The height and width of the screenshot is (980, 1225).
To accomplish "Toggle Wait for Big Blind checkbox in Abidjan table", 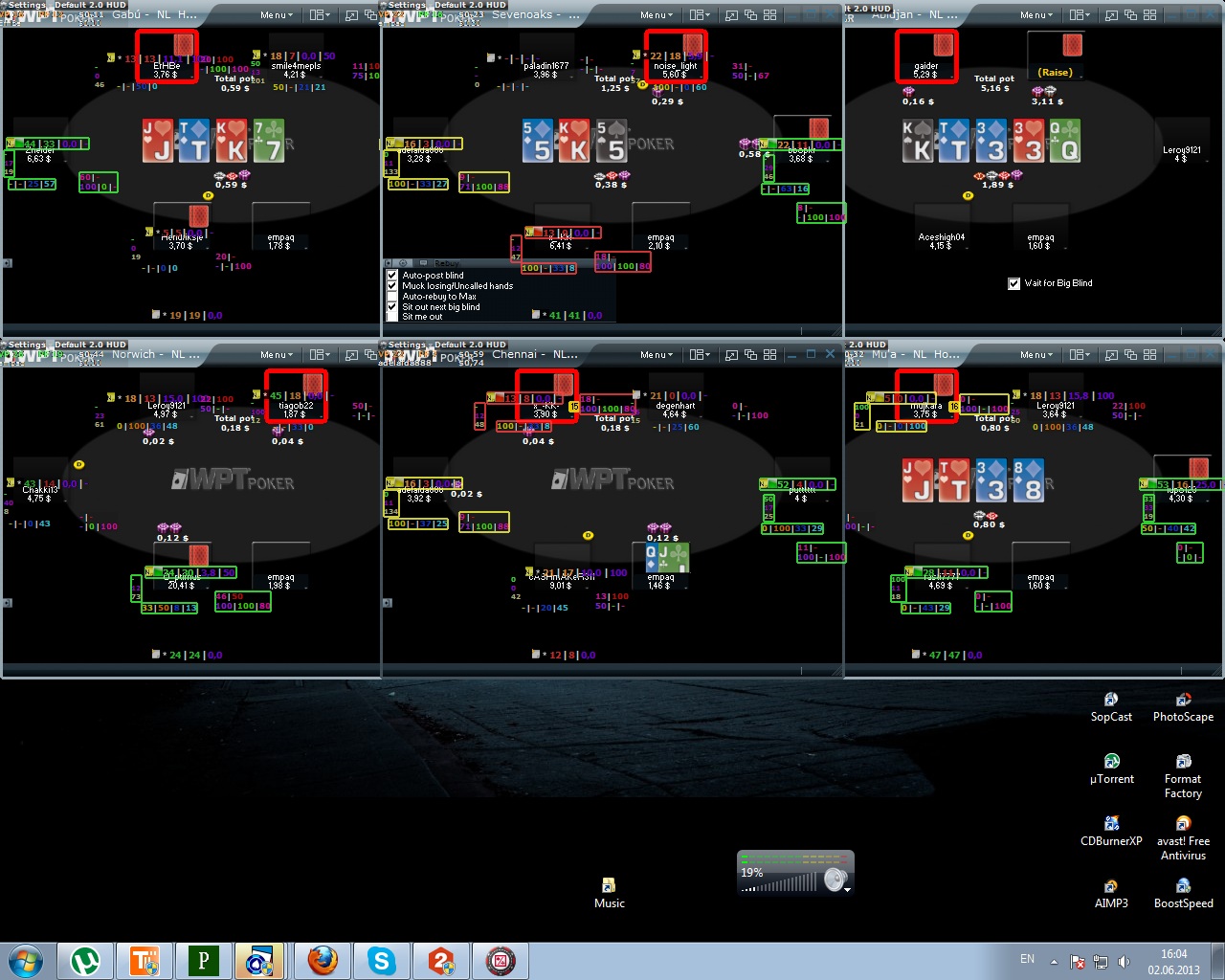I will [1014, 283].
